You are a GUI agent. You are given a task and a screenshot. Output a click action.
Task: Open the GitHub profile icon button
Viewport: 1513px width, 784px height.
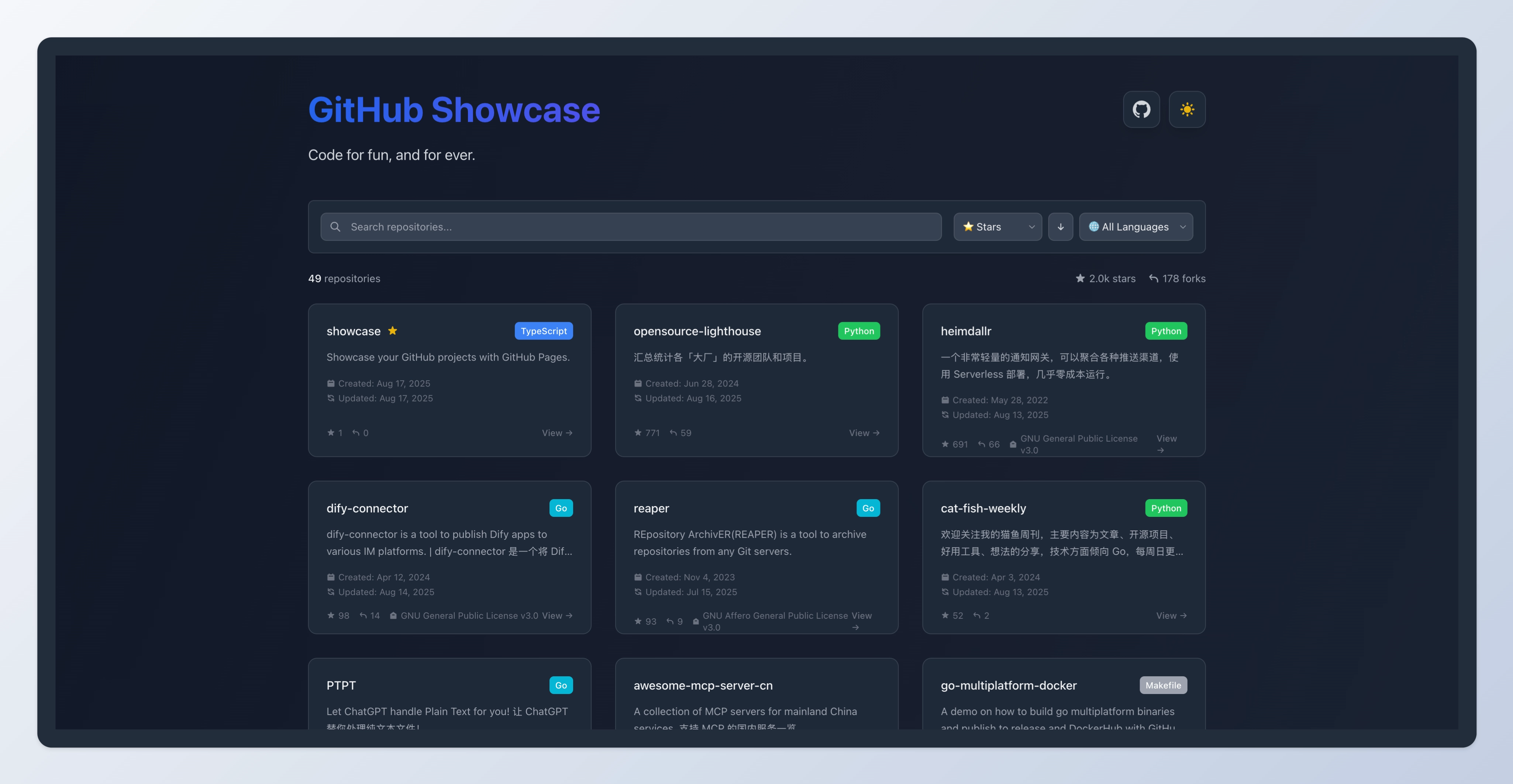tap(1141, 109)
